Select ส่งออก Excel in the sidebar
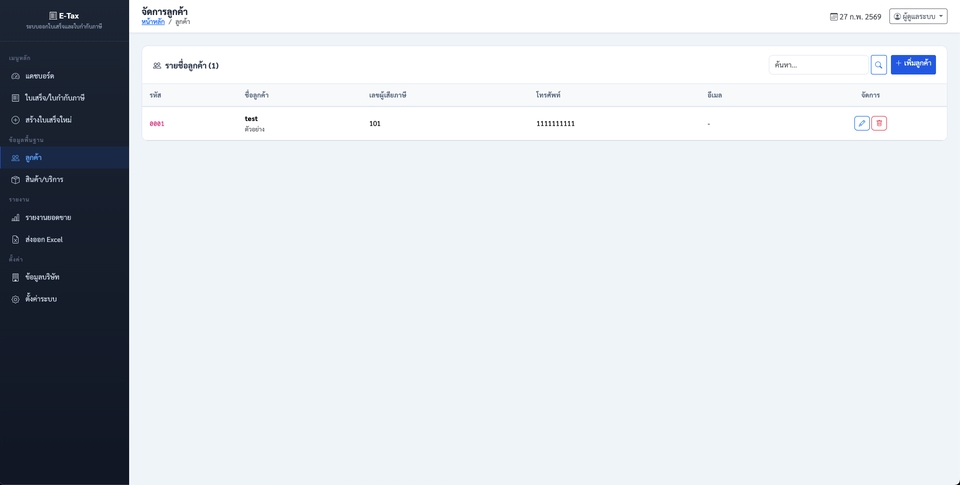The height and width of the screenshot is (485, 960). [x=44, y=240]
